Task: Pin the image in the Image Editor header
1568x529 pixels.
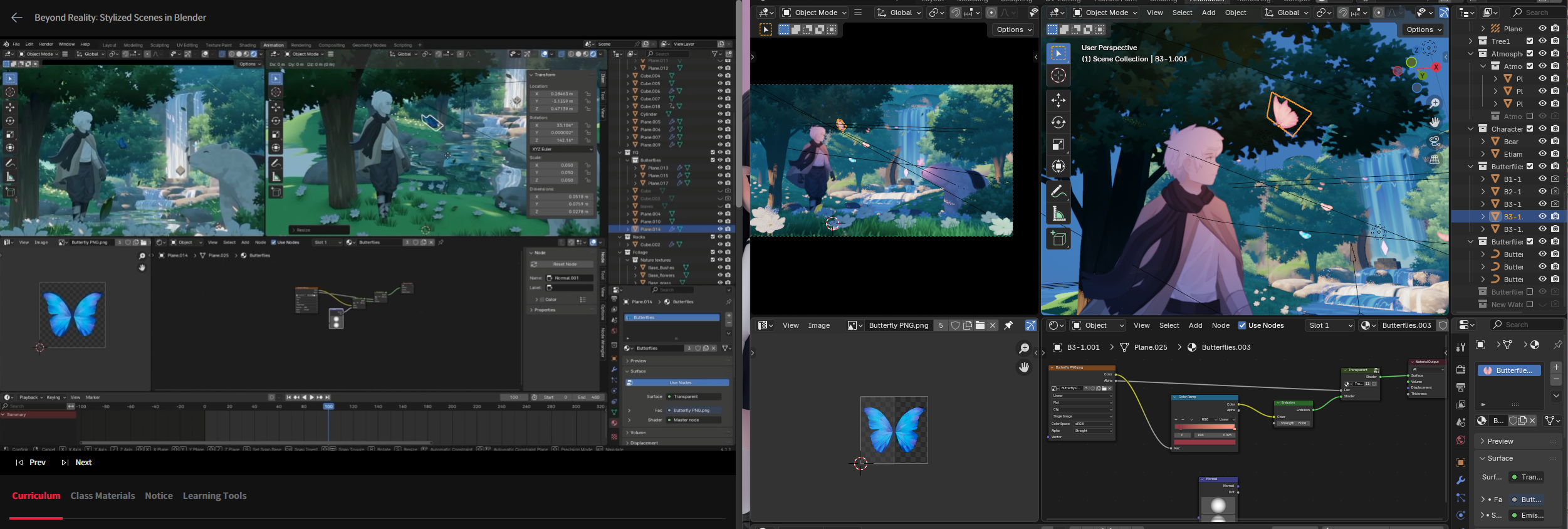Action: (x=1008, y=325)
